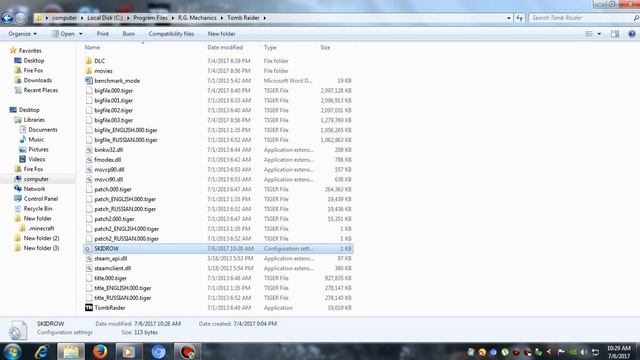Open the Organize dropdown menu
The image size is (640, 360).
click(22, 34)
